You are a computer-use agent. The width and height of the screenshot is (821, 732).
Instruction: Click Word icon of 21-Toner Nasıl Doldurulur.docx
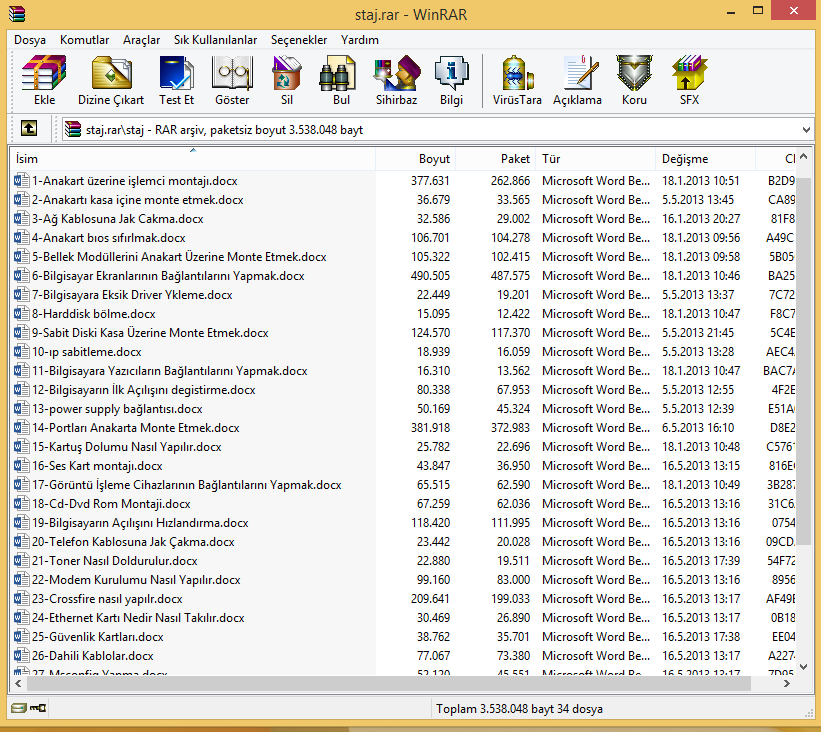[x=21, y=561]
